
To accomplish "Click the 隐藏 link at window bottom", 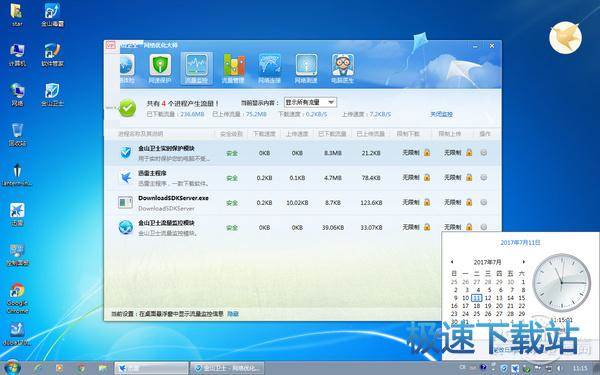I will tap(233, 314).
